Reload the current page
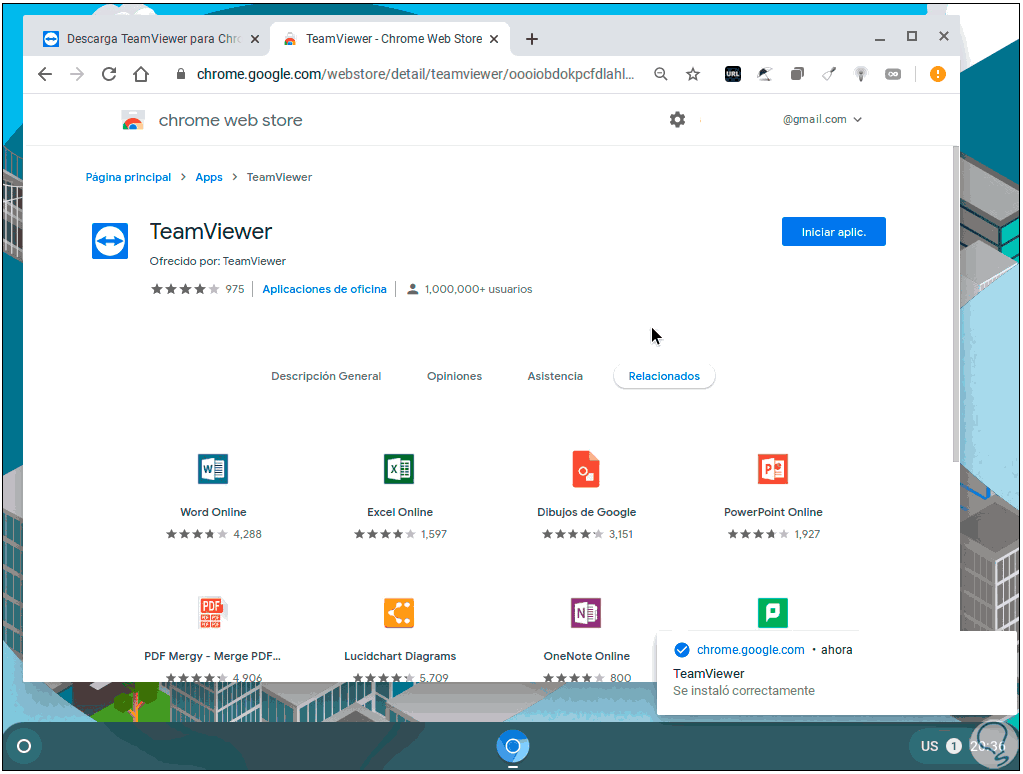 pos(109,74)
